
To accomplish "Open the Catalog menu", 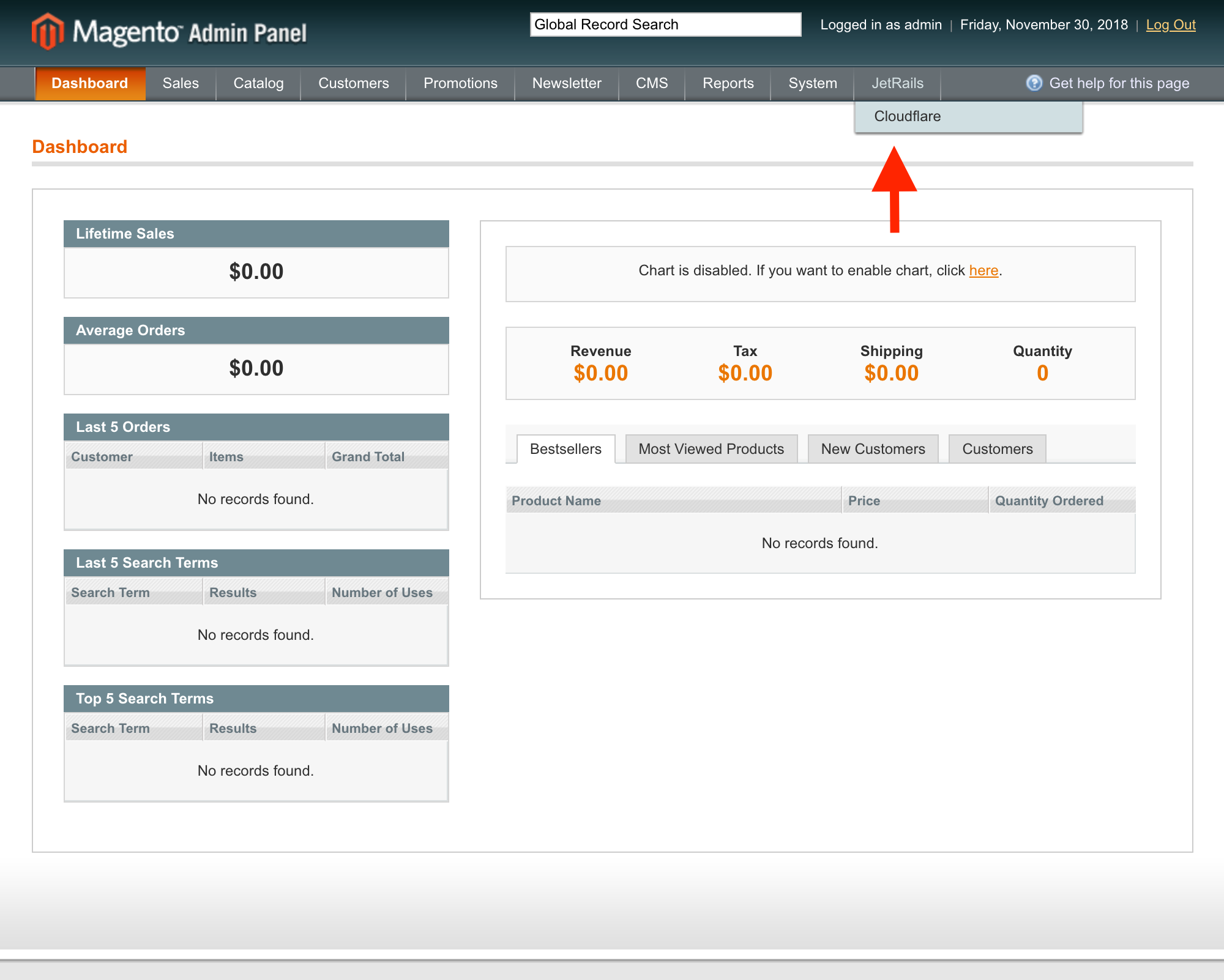I will pyautogui.click(x=258, y=83).
